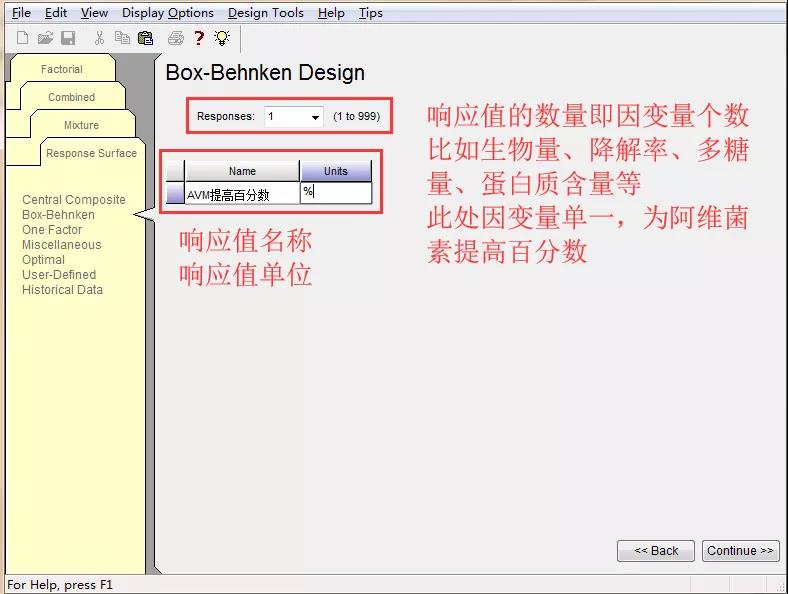The width and height of the screenshot is (788, 594).
Task: Open the Design Tools menu
Action: tap(266, 13)
